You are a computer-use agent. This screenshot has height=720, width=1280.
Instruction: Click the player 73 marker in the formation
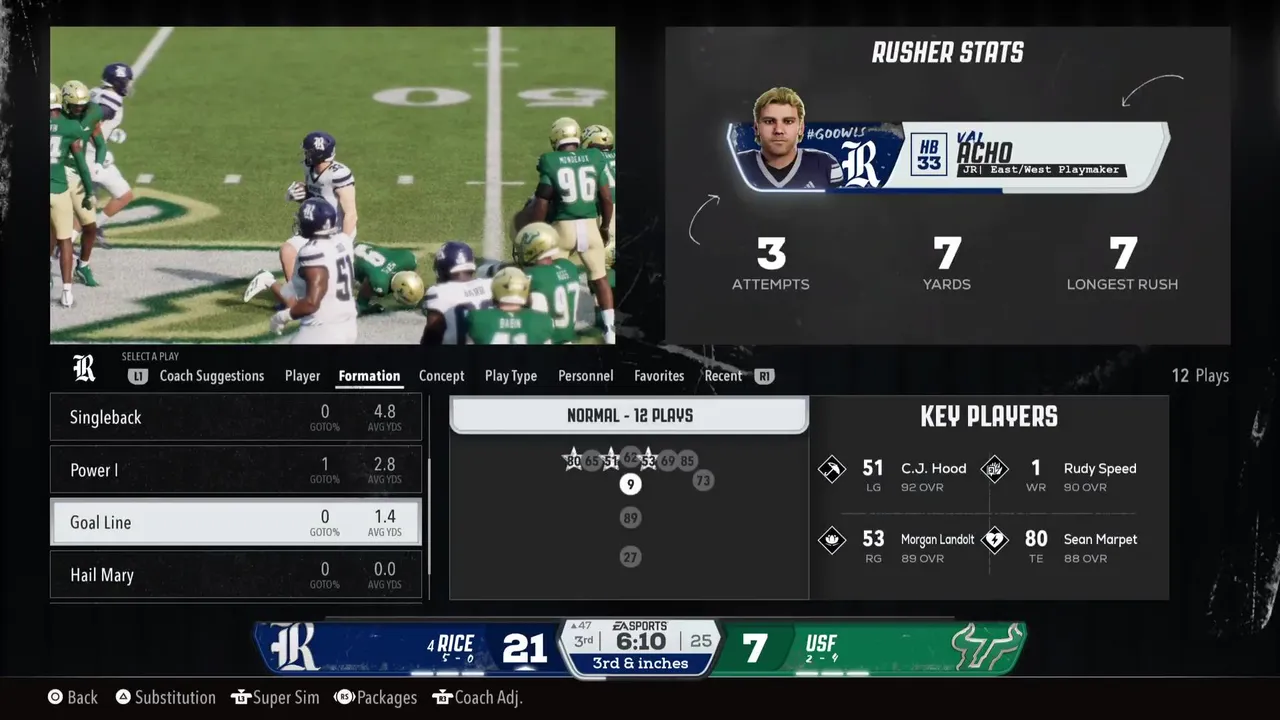click(x=703, y=481)
